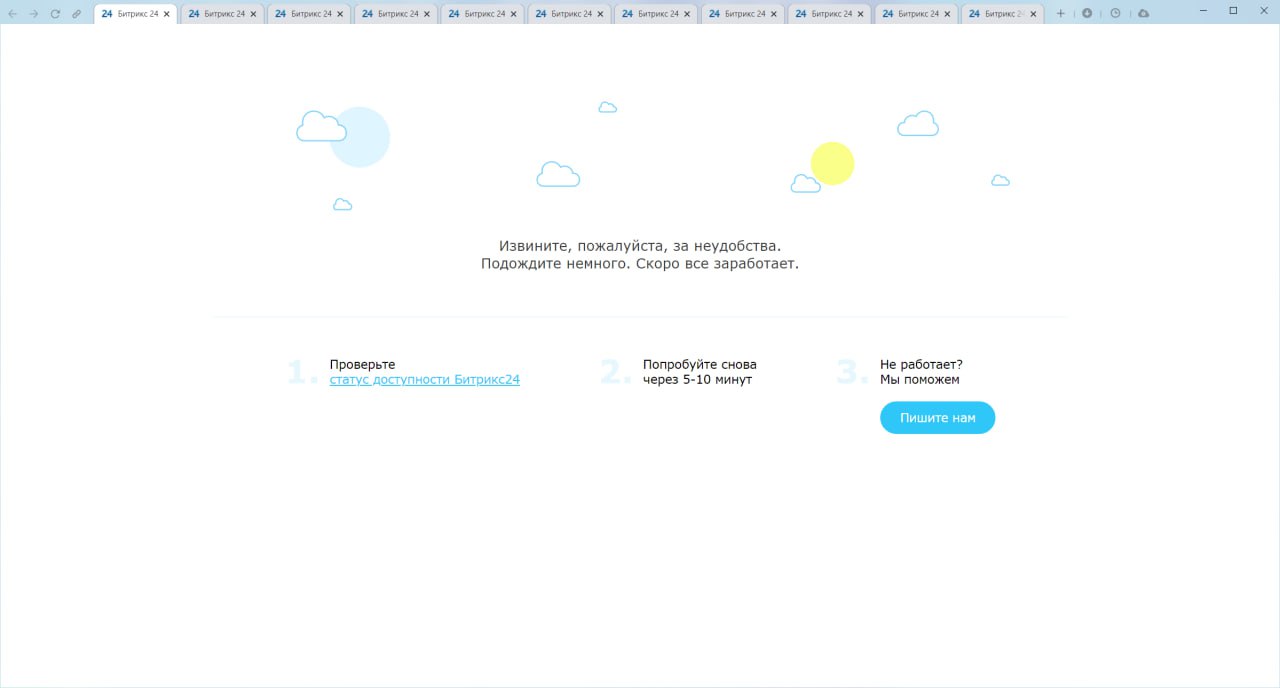Maximize the browser window
This screenshot has width=1280, height=688.
coord(1233,10)
